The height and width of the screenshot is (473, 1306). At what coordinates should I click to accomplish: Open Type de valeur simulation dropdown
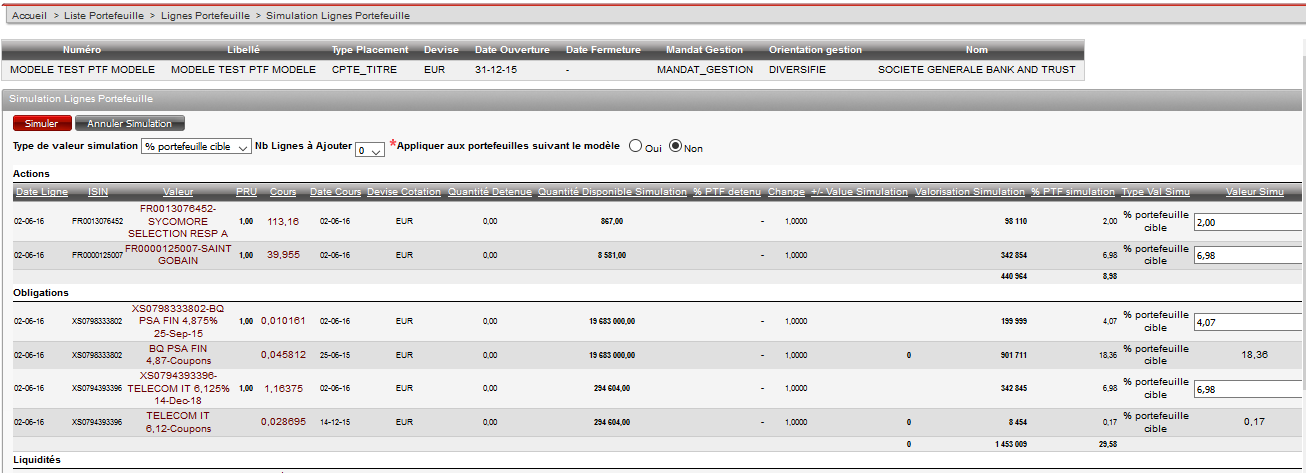coord(197,147)
